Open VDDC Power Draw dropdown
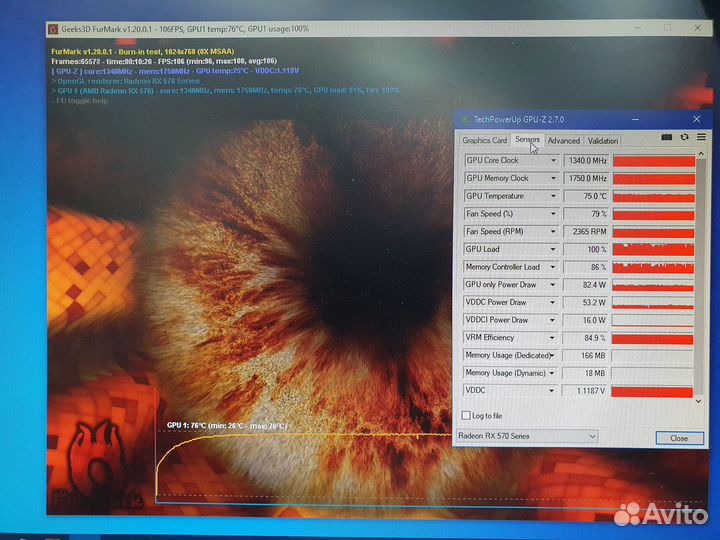 552,303
